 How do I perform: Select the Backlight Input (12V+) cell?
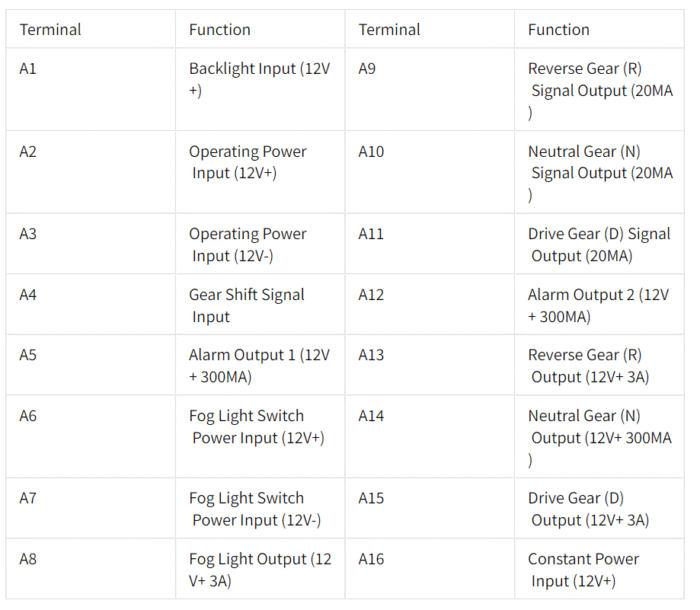tap(260, 89)
